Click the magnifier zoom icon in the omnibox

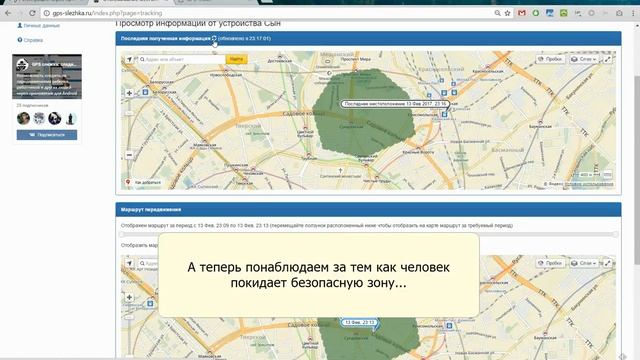coord(497,13)
